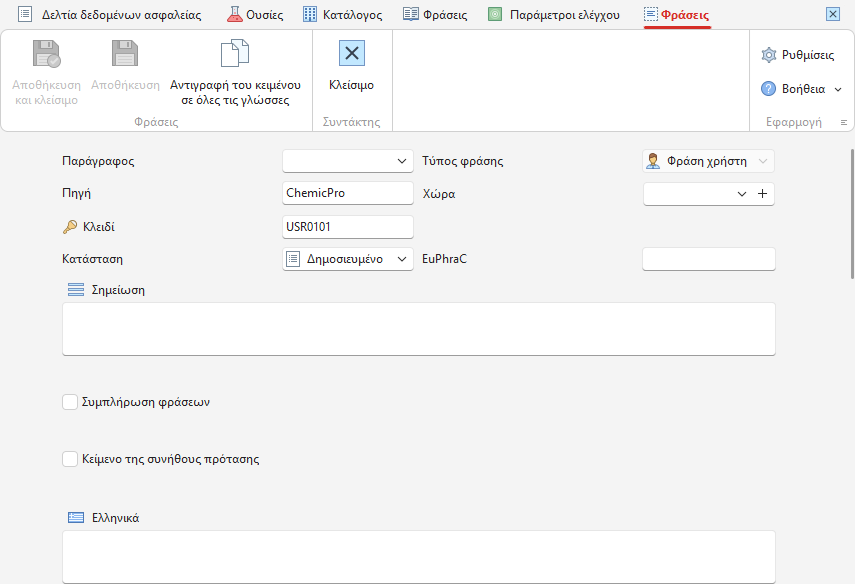The width and height of the screenshot is (855, 584).
Task: Add a country with the plus icon
Action: click(x=762, y=194)
